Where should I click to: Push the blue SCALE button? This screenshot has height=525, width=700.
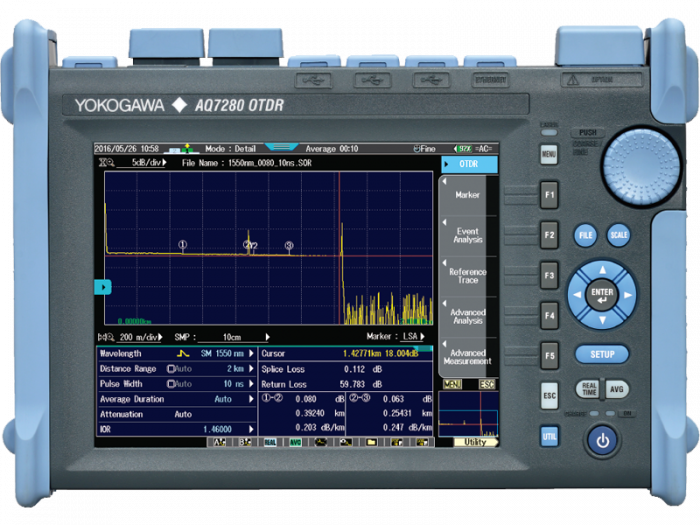point(619,235)
